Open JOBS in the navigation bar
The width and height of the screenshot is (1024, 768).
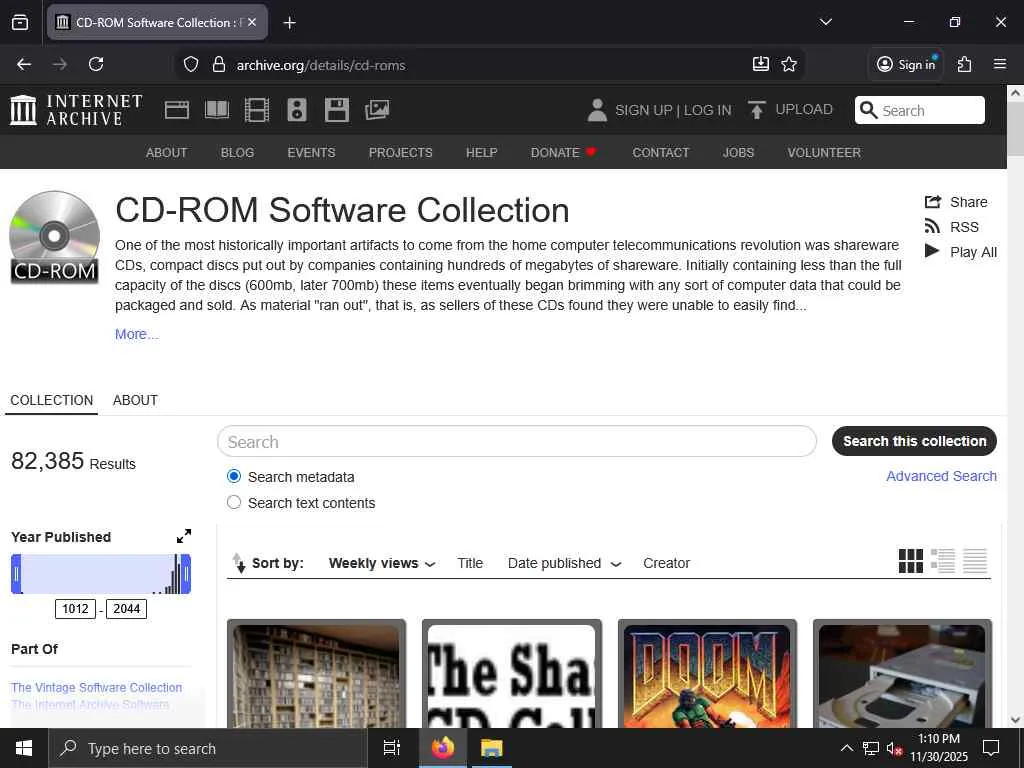tap(738, 152)
